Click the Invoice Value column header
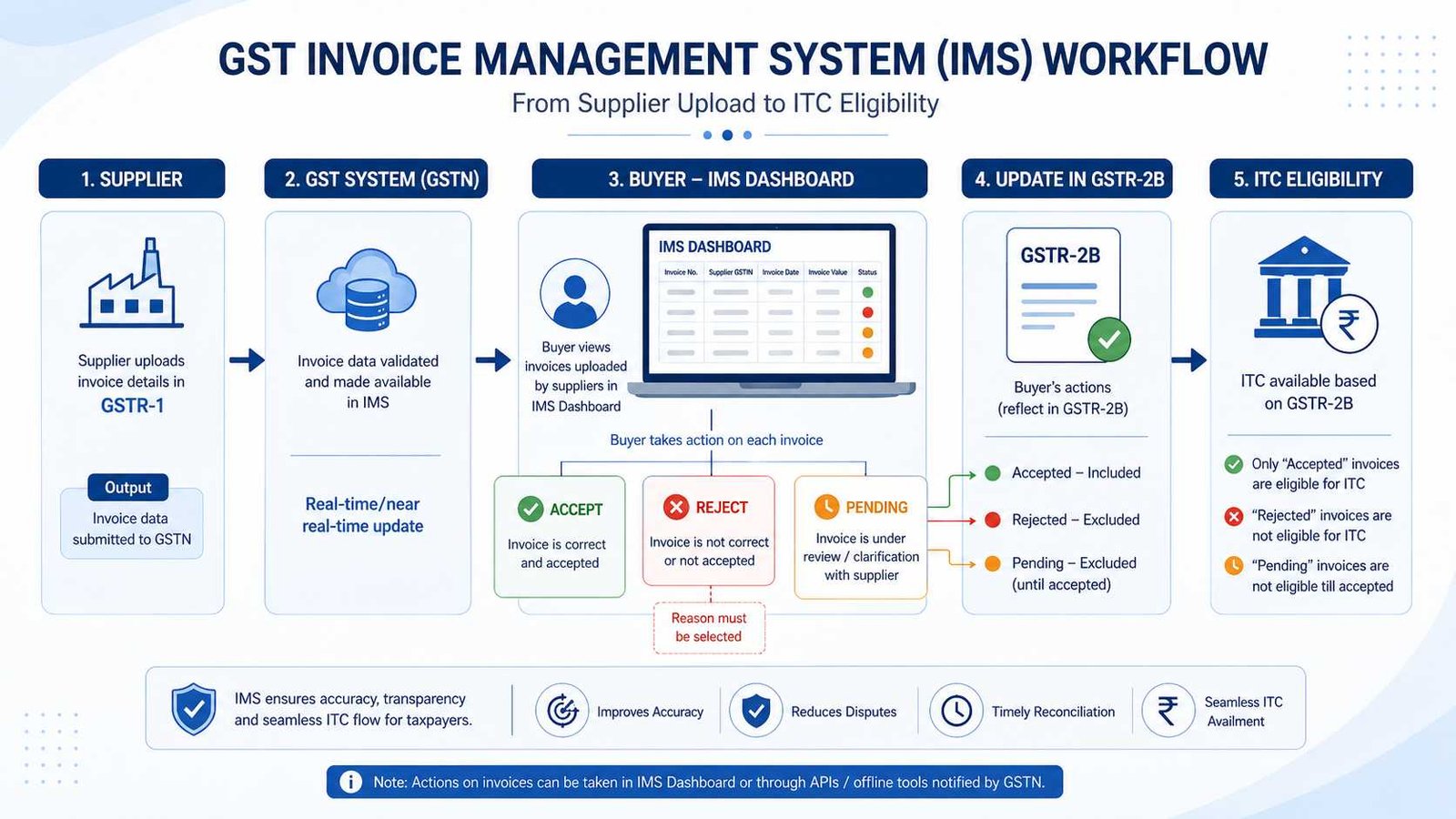 point(828,272)
